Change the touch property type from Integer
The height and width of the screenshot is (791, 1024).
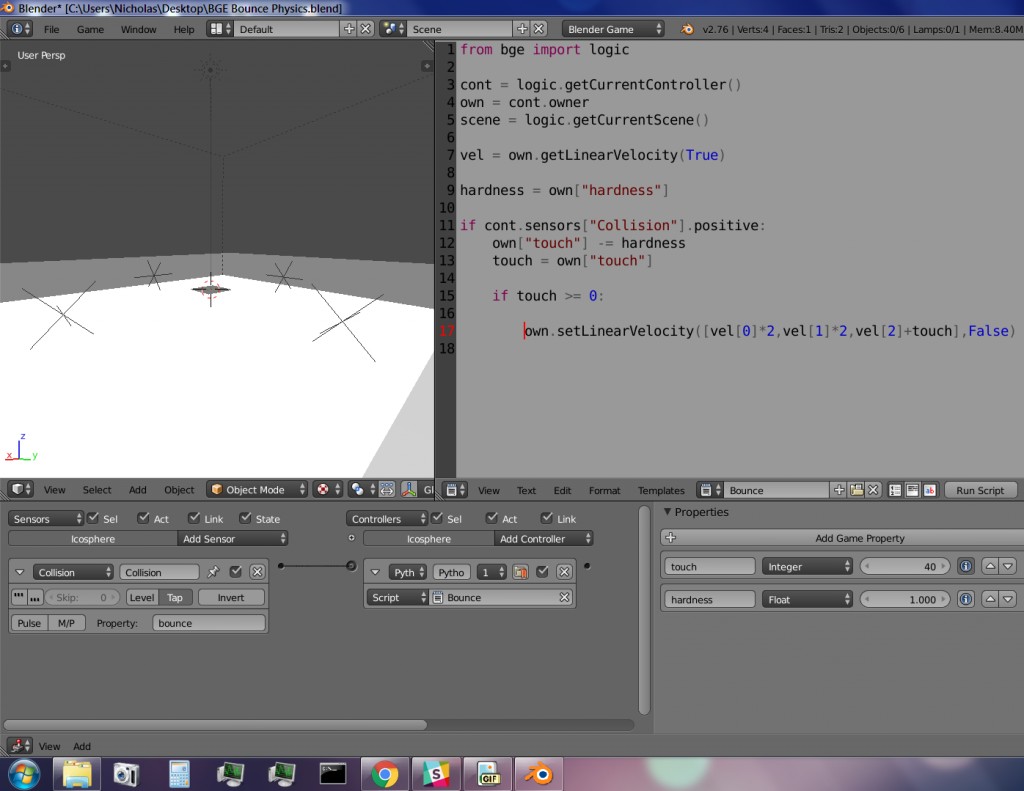[x=806, y=565]
